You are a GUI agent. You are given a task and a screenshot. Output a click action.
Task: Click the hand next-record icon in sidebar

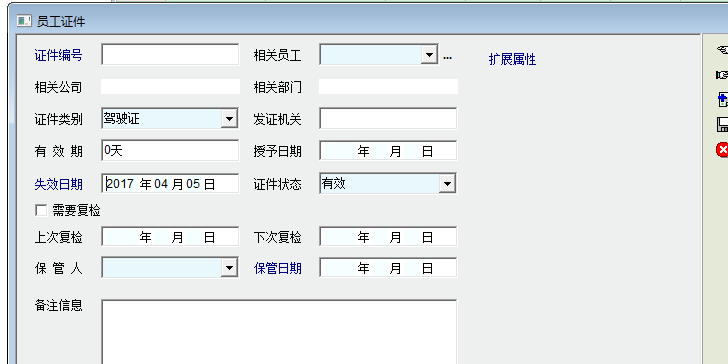pyautogui.click(x=723, y=75)
